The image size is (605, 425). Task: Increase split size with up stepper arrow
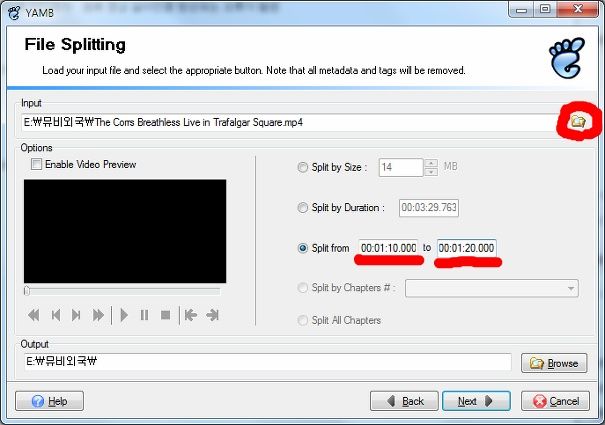coord(431,163)
